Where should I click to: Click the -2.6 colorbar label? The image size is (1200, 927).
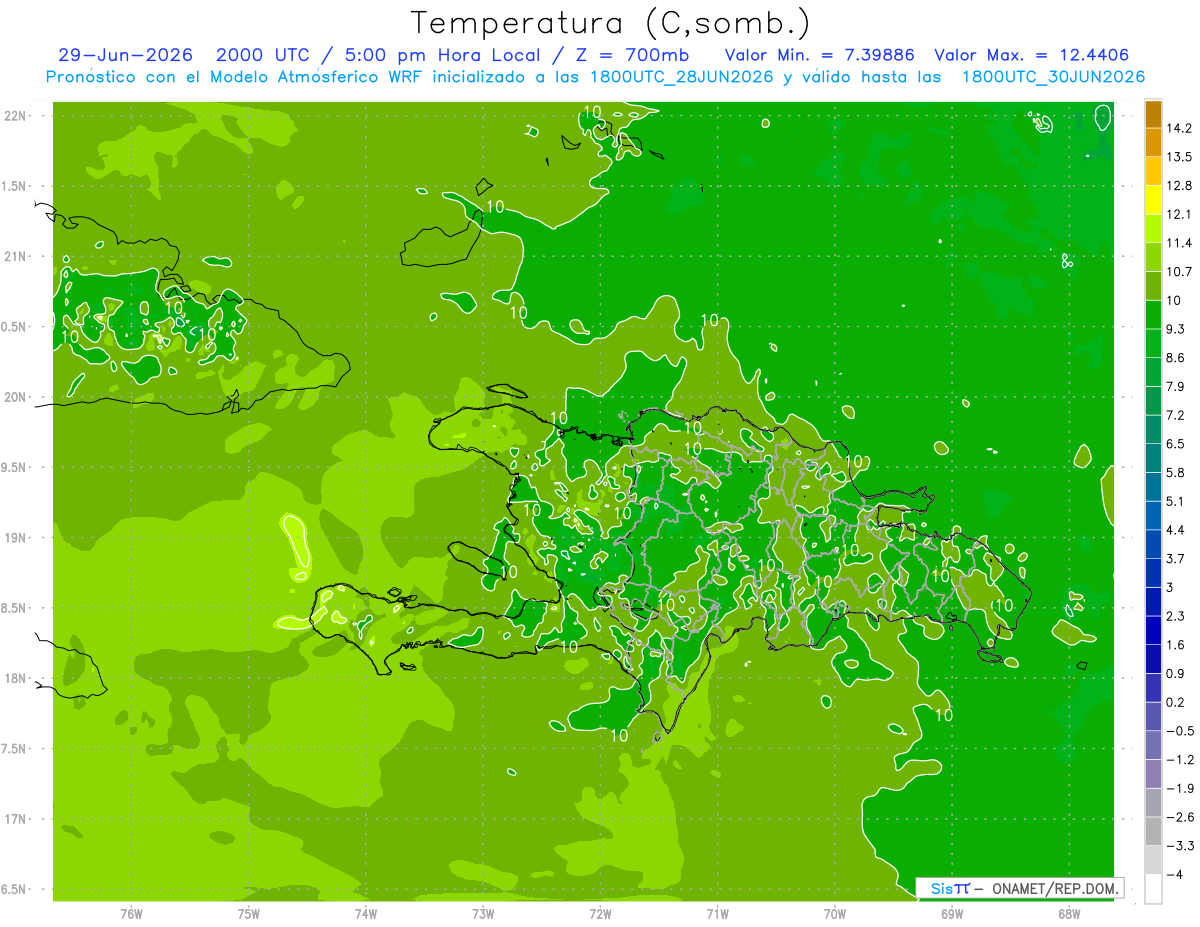1180,817
